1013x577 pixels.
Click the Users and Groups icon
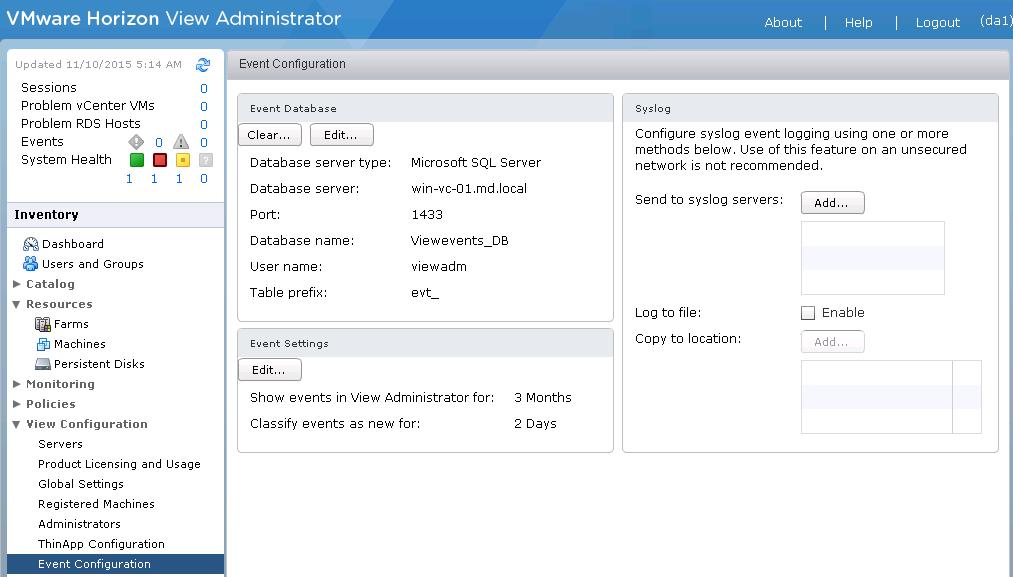30,264
